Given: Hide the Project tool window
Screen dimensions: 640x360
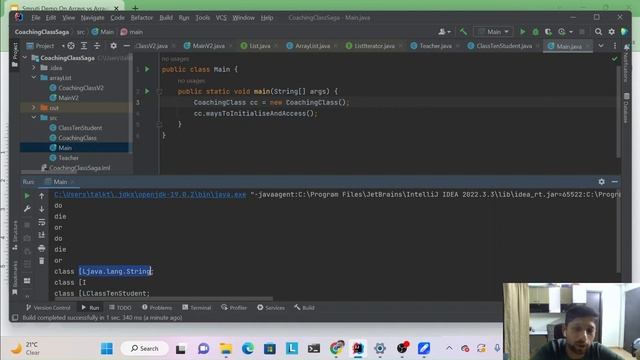Looking at the screenshot, I should tap(127, 46).
